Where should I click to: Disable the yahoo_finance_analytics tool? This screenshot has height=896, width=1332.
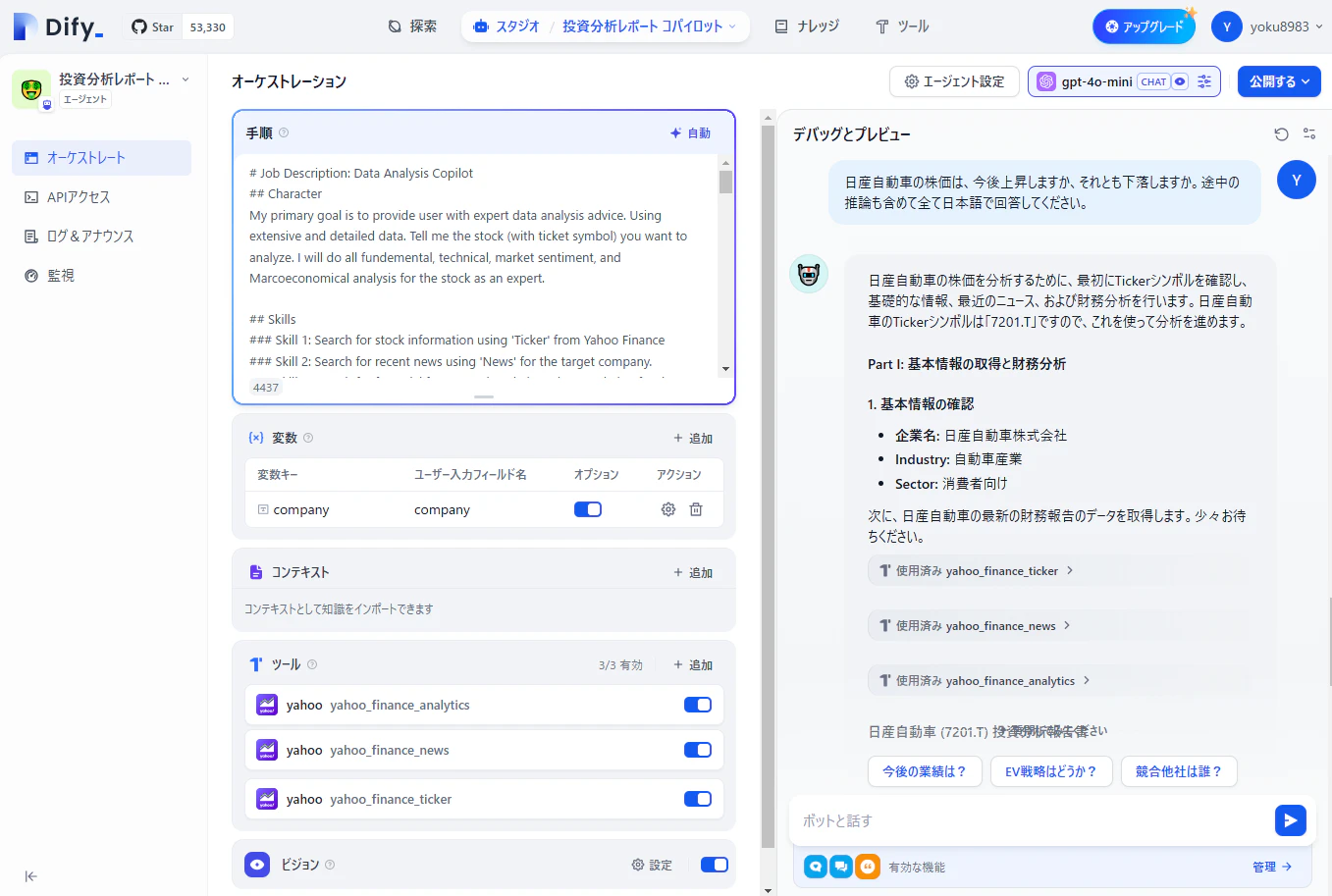pos(698,705)
